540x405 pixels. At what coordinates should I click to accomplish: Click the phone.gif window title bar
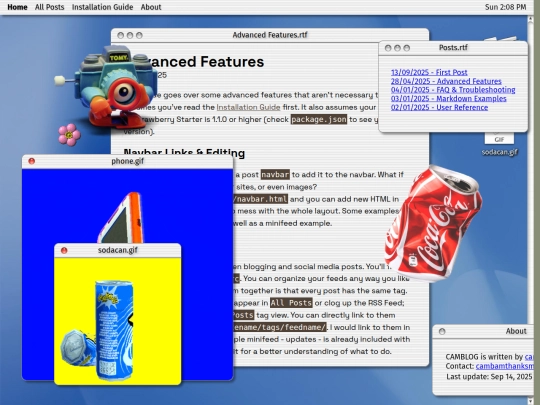tap(127, 161)
